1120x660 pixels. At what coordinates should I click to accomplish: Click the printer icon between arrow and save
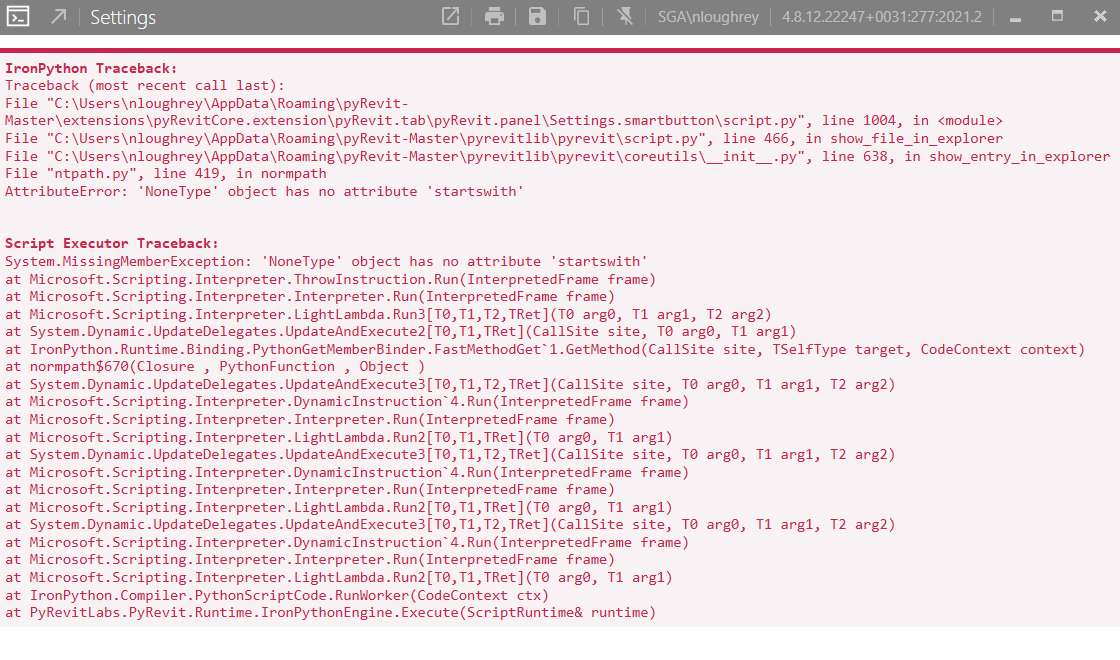494,16
